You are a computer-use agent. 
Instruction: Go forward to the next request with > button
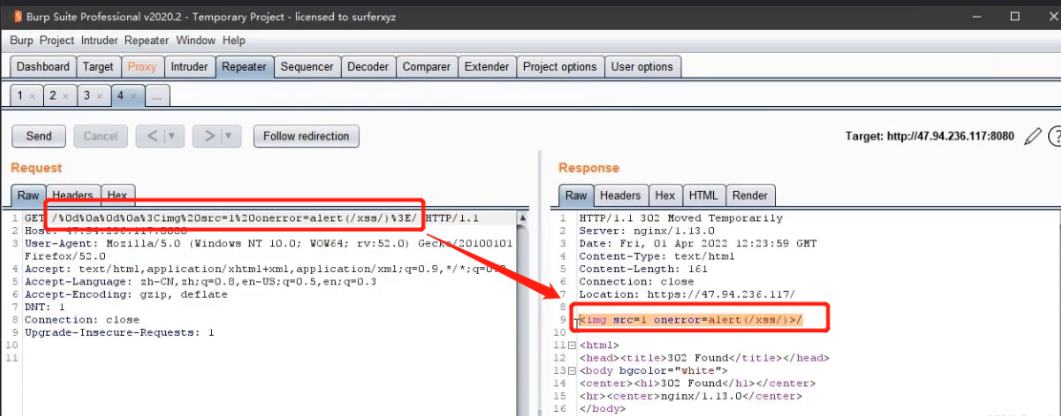click(208, 136)
